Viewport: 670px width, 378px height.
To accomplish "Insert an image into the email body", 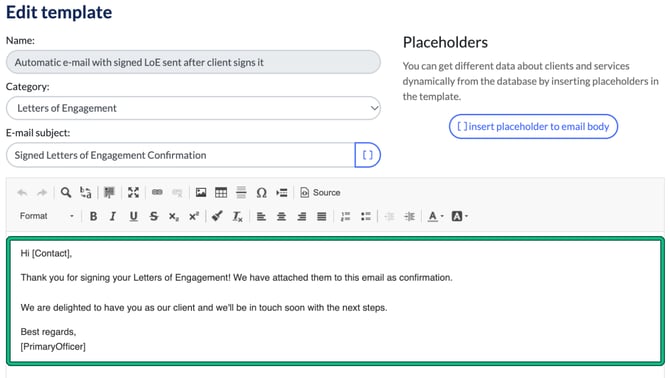I will 201,193.
